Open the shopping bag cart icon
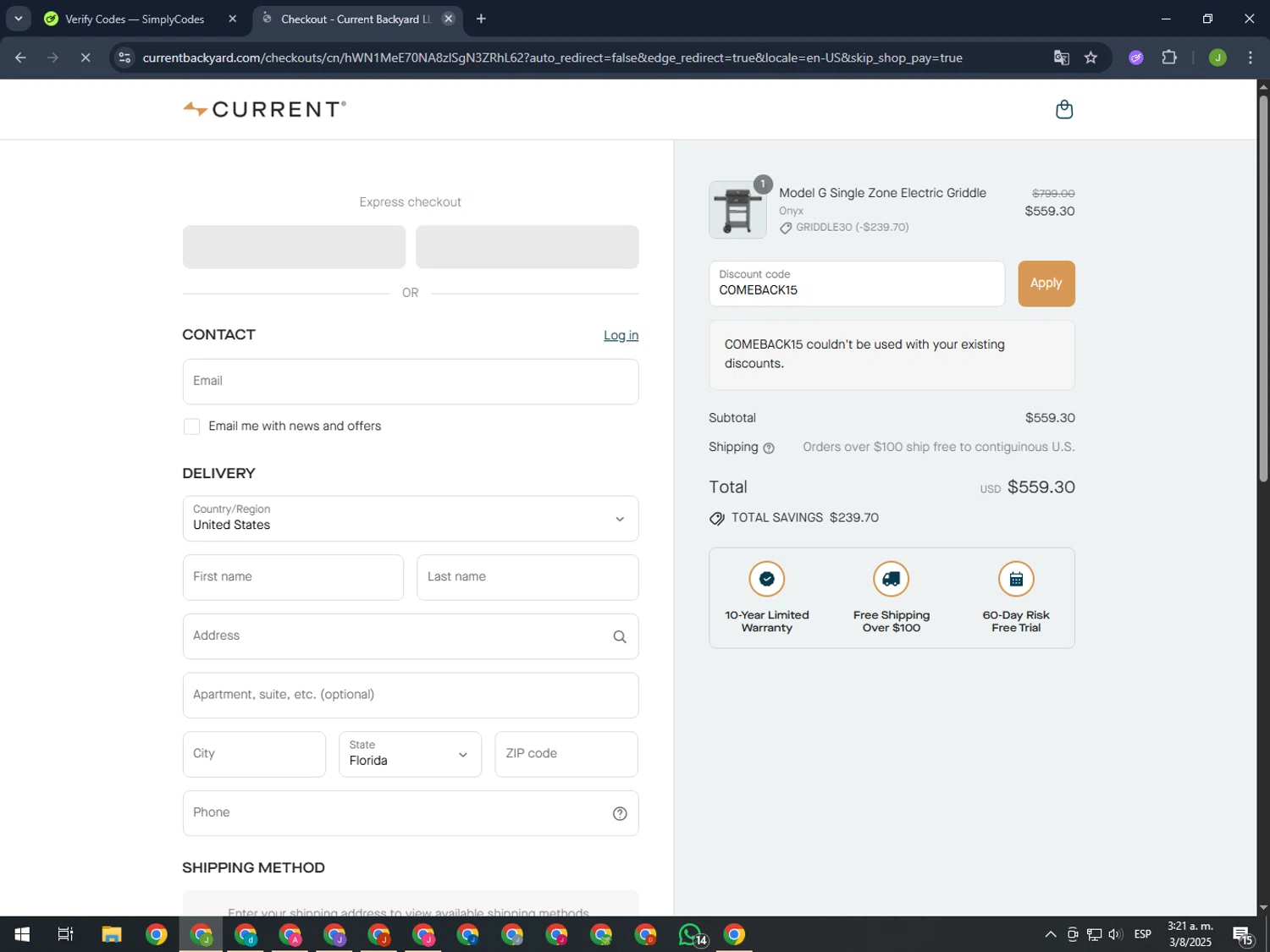 pyautogui.click(x=1064, y=109)
